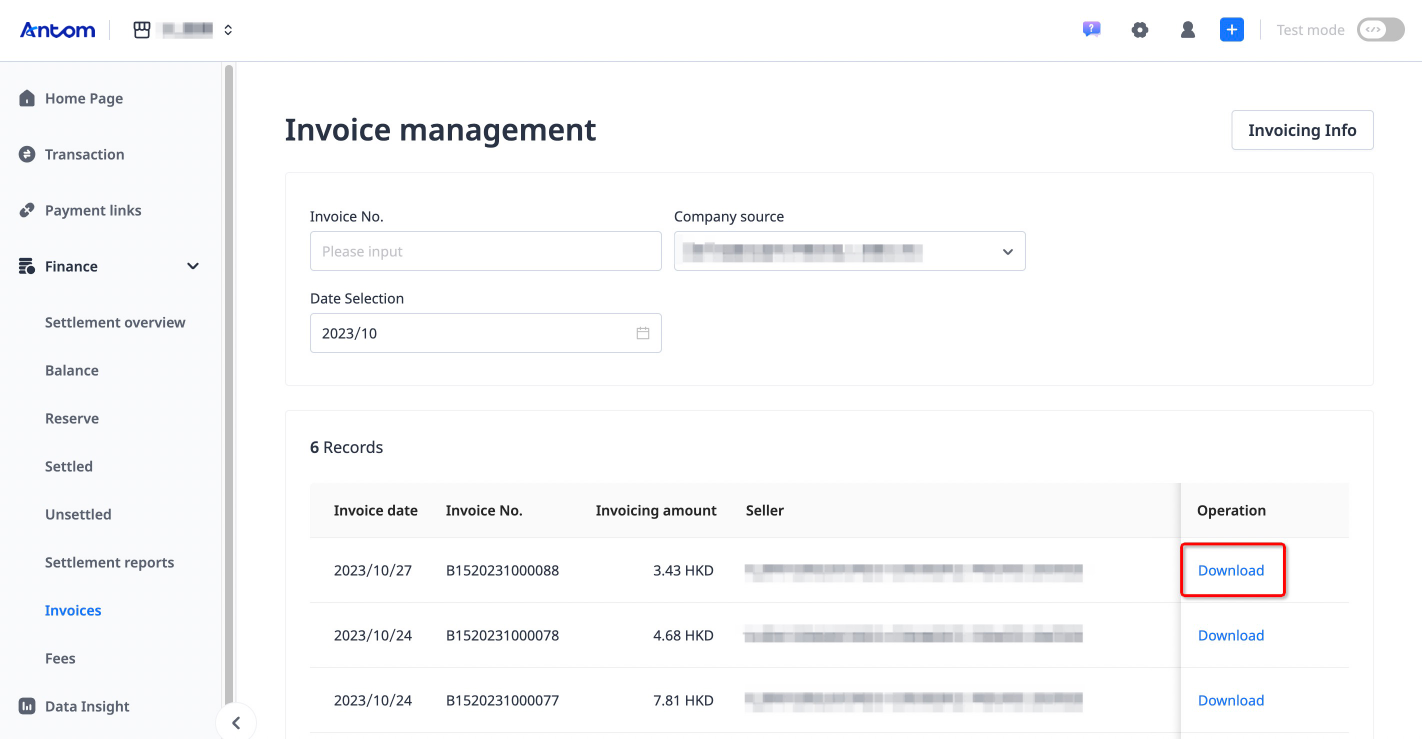The width and height of the screenshot is (1422, 739).
Task: Click the Payment links icon
Action: tap(26, 210)
